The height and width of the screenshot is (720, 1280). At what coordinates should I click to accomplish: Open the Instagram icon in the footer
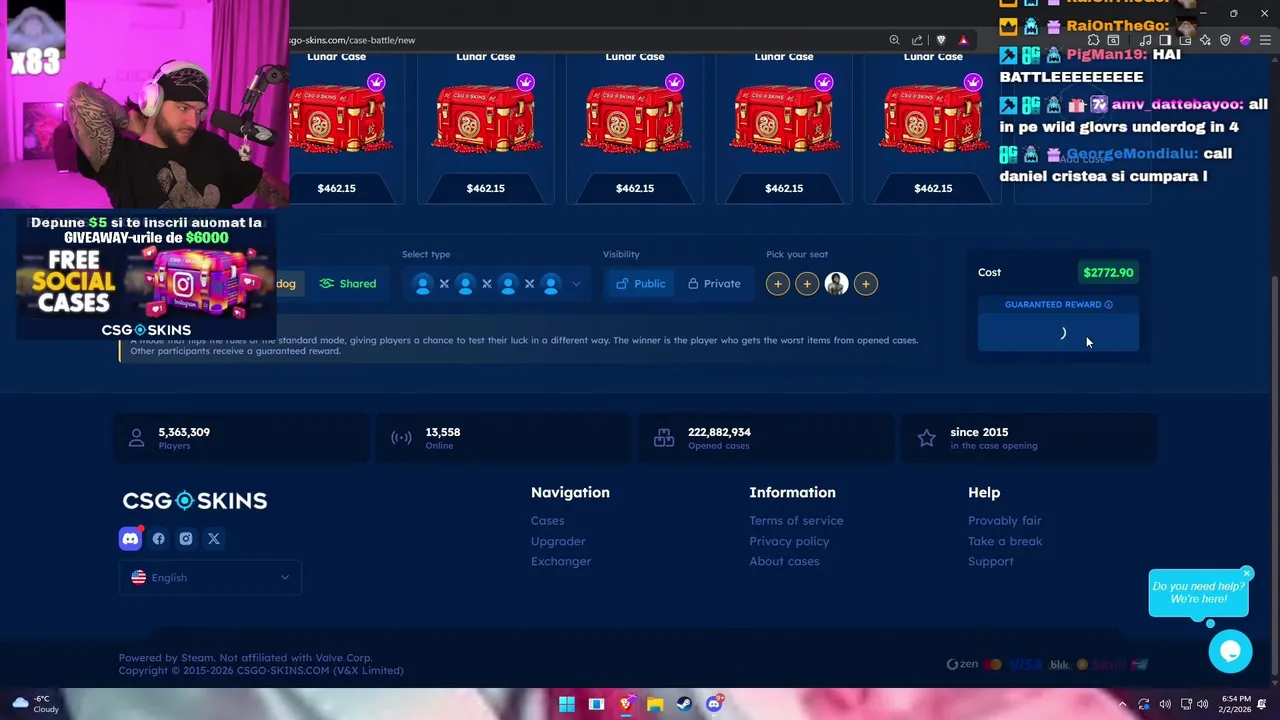186,539
